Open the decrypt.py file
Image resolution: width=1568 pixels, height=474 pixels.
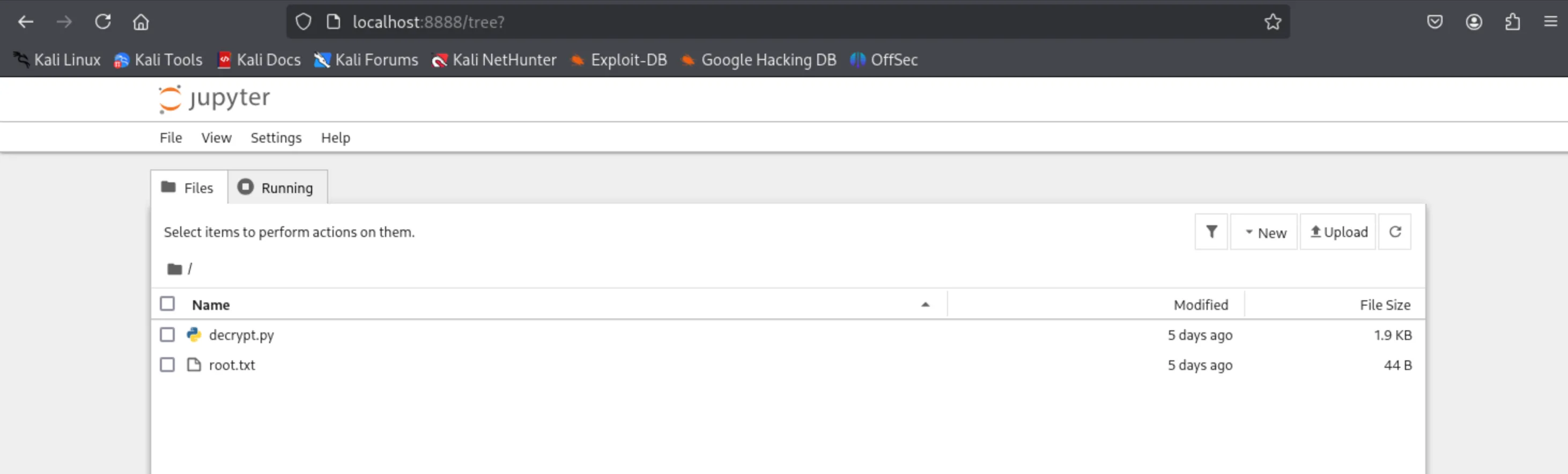(241, 335)
